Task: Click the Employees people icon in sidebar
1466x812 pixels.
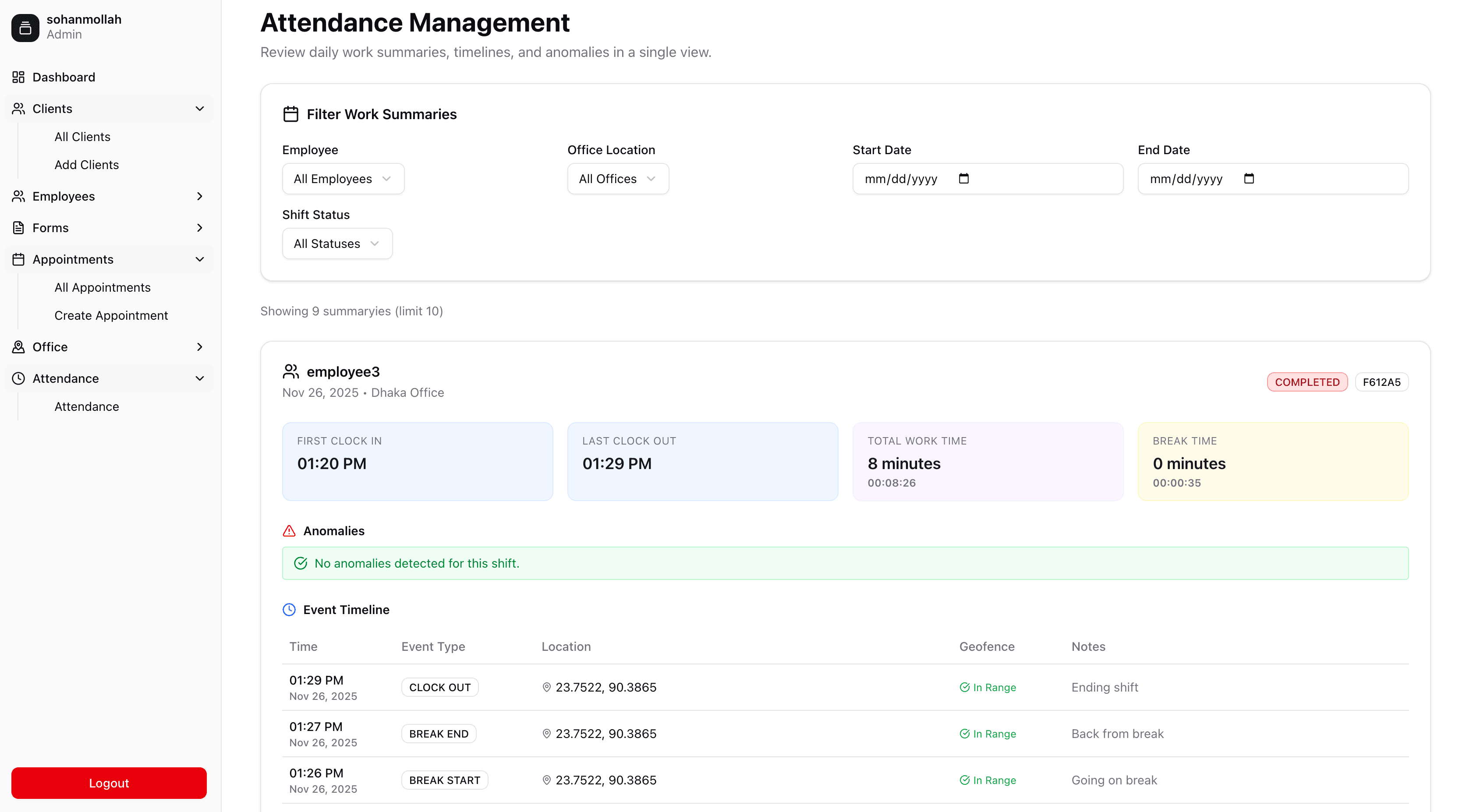Action: pos(18,196)
